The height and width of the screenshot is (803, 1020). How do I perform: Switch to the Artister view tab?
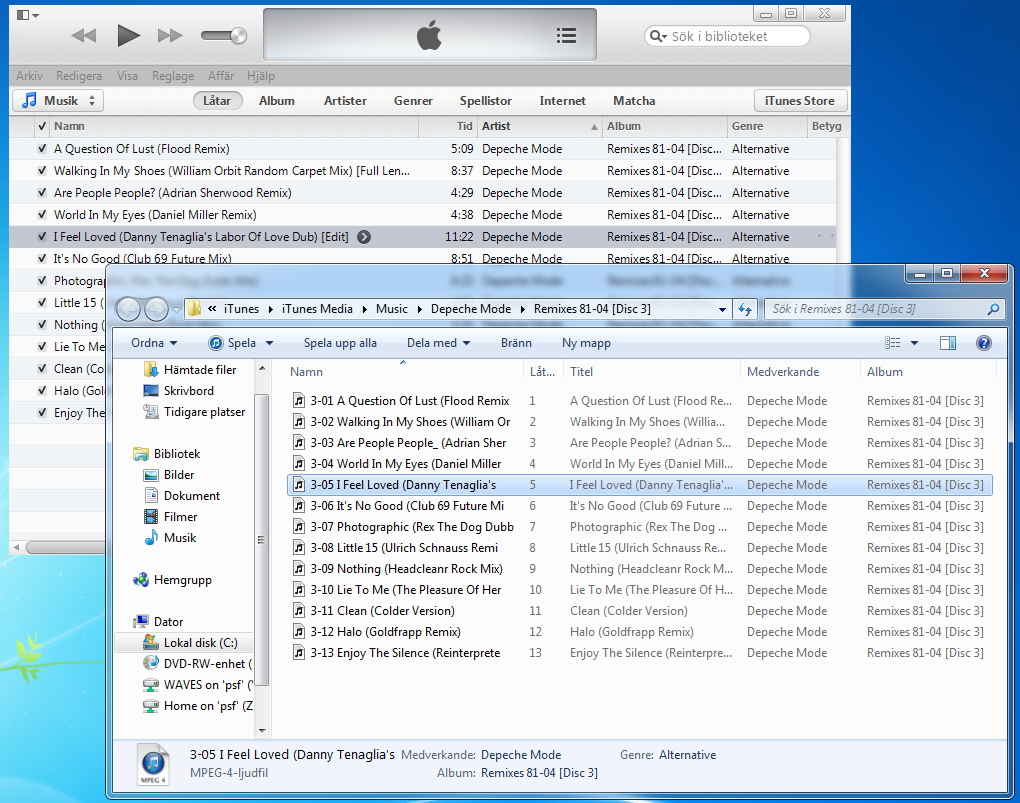click(x=345, y=101)
